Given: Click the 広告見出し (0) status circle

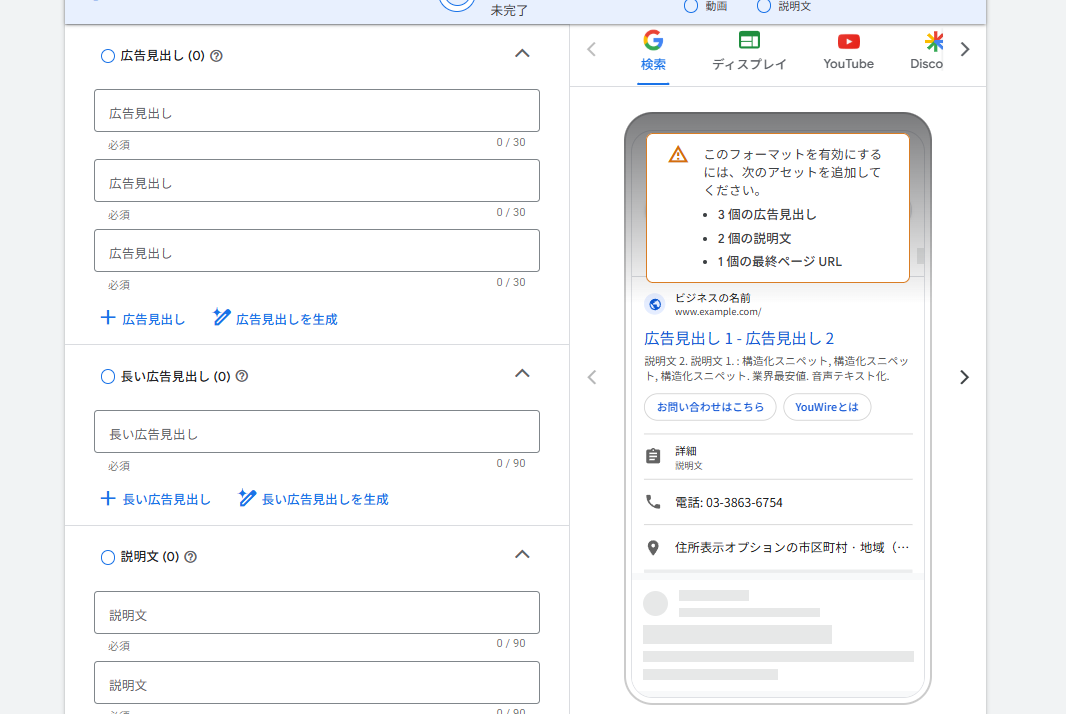Looking at the screenshot, I should coord(107,56).
